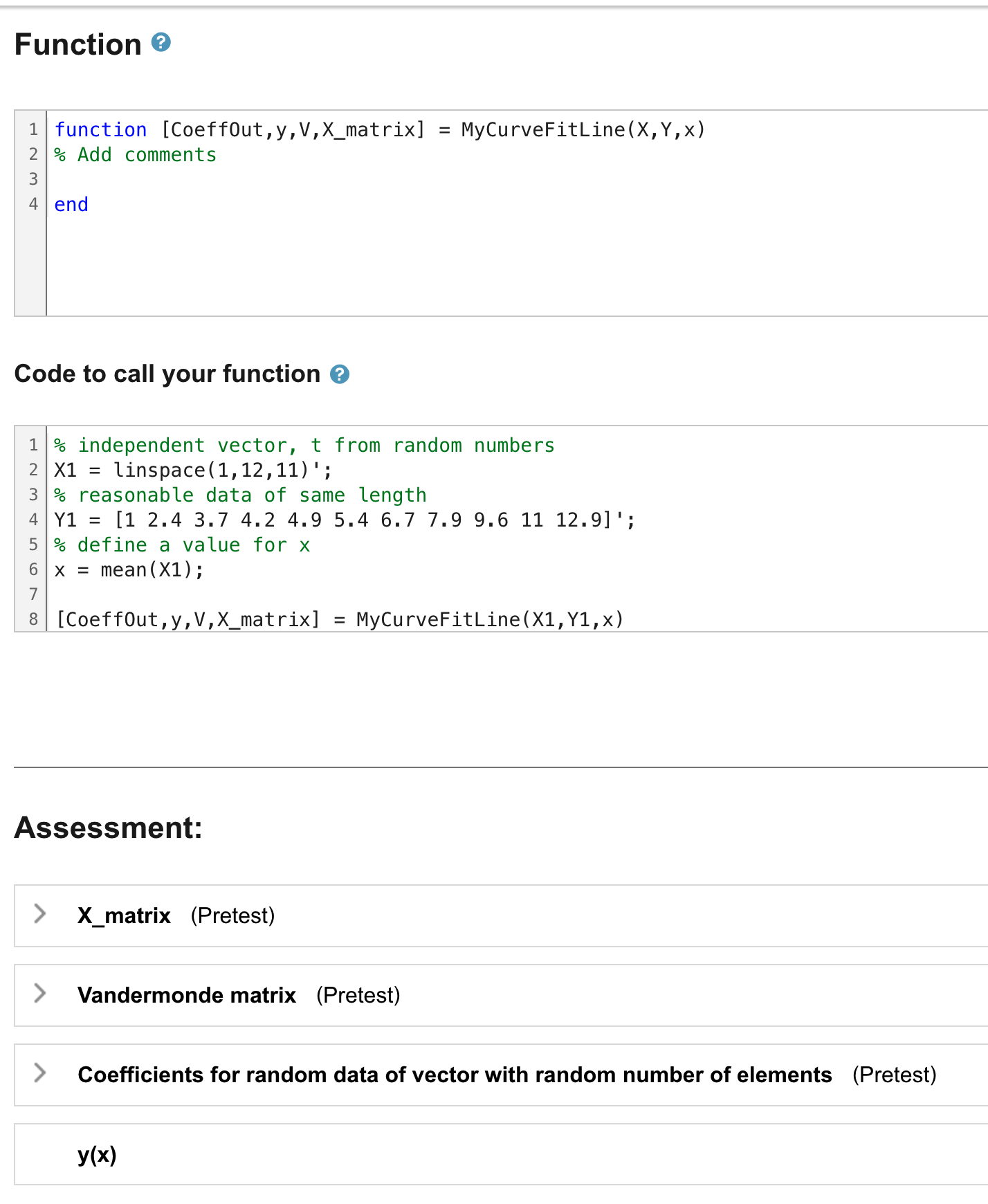
Task: Click blank line 7 in calling code
Action: (x=518, y=594)
